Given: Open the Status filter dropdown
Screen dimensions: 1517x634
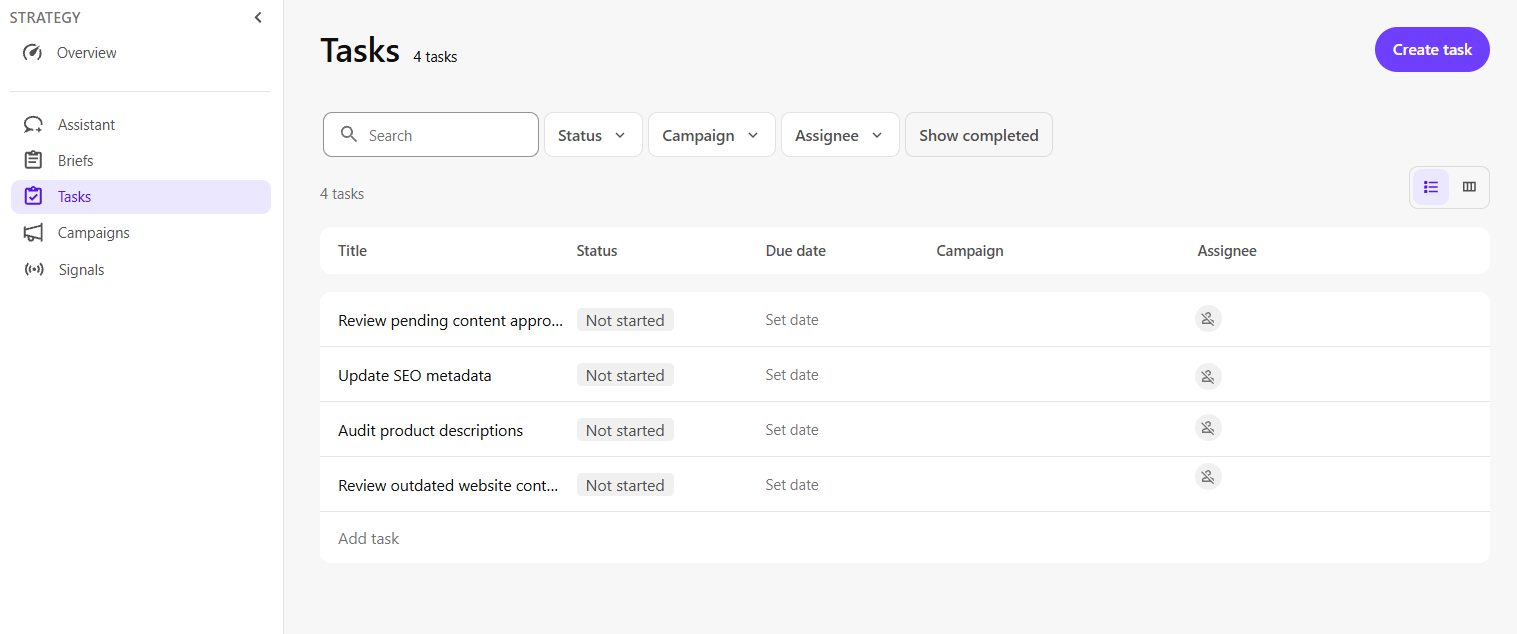Looking at the screenshot, I should [x=592, y=135].
